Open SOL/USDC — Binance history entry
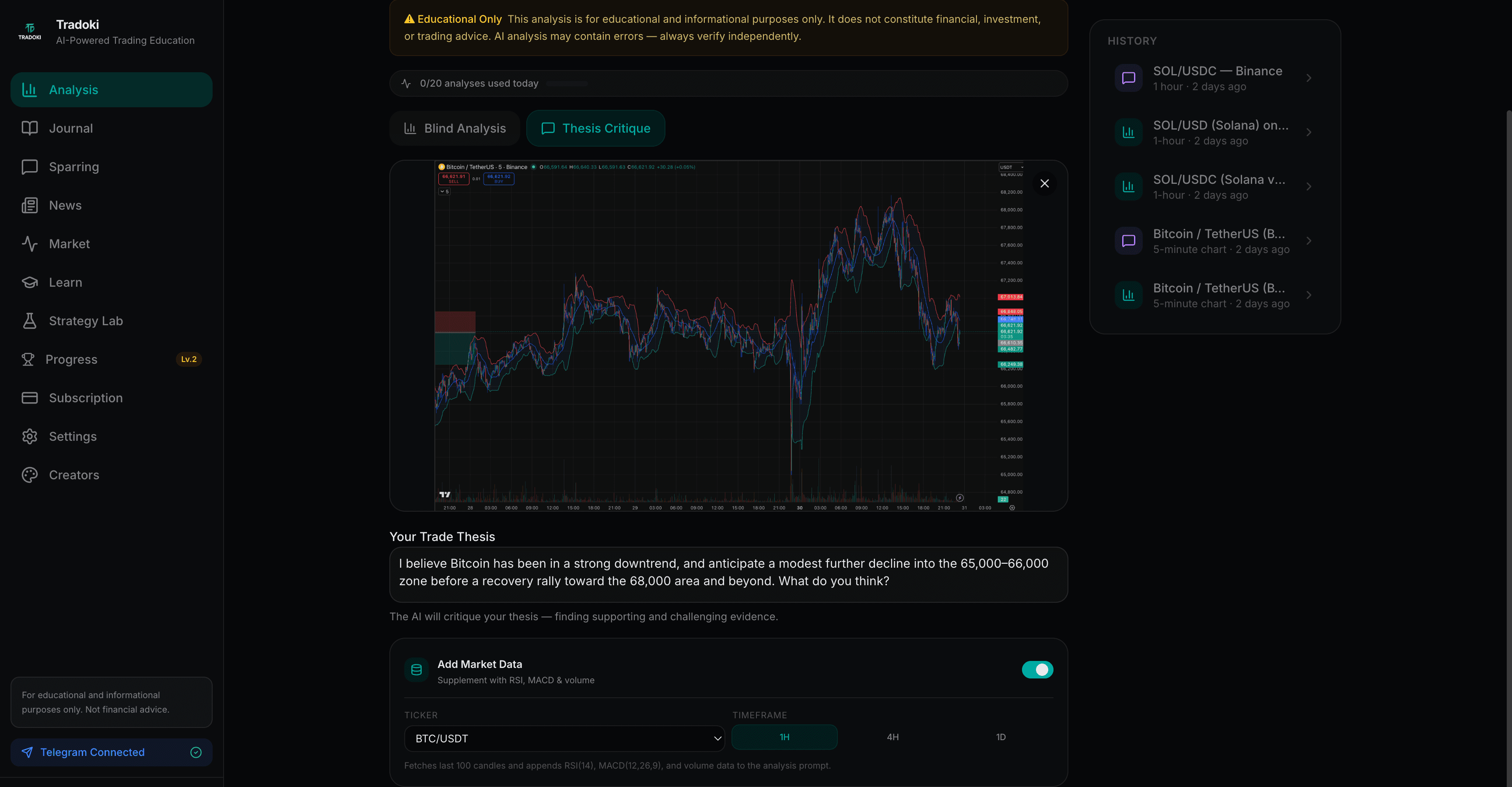 pyautogui.click(x=1214, y=78)
